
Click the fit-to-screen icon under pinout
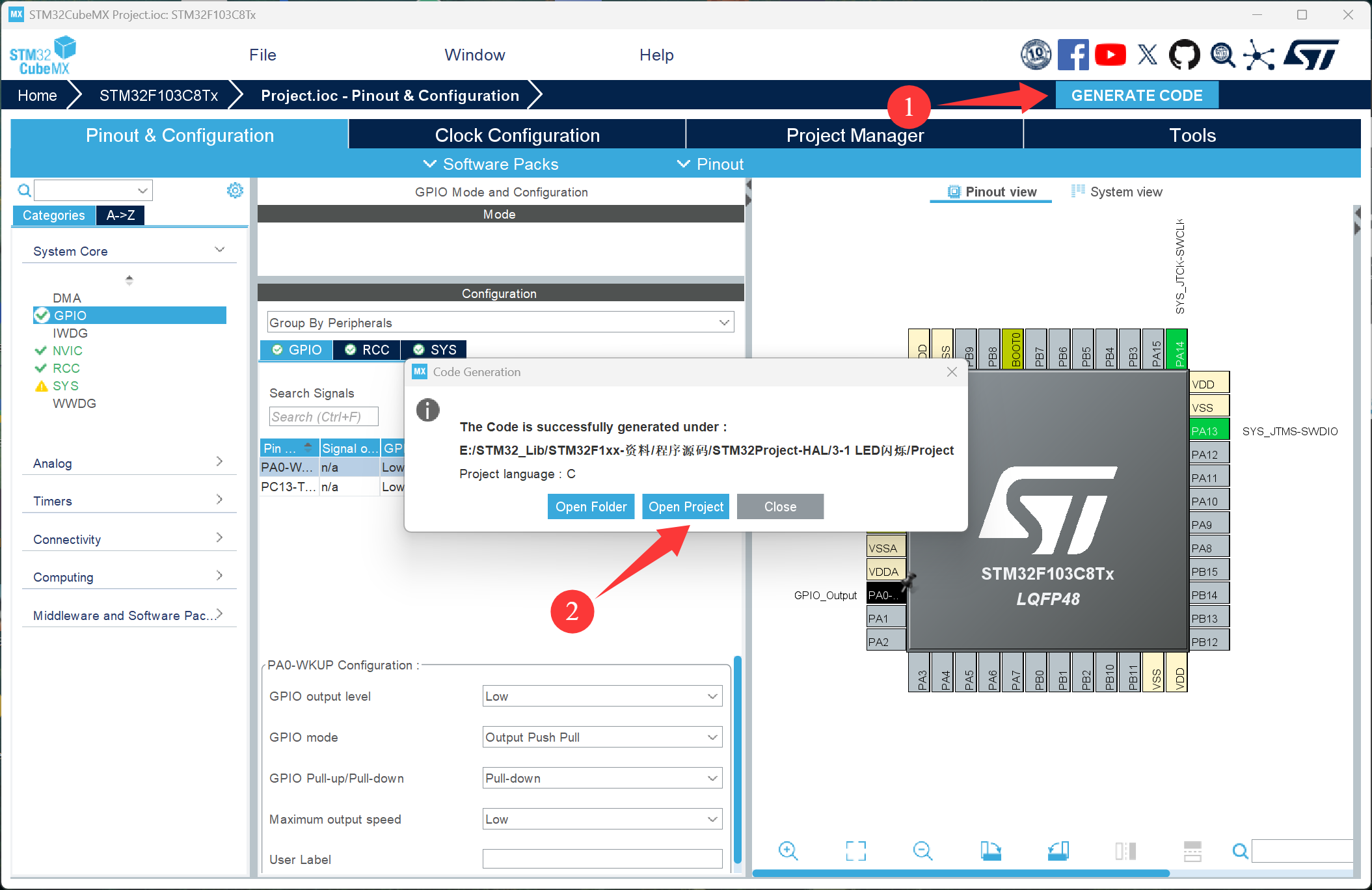855,850
